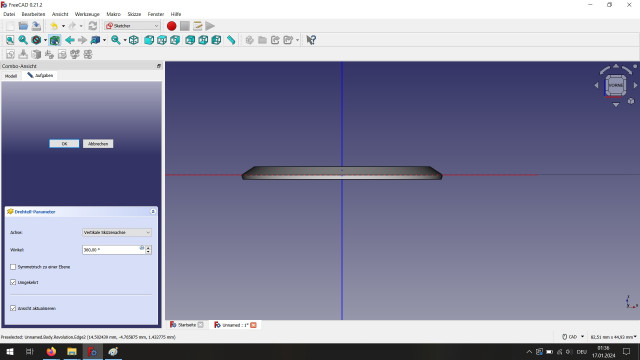640x360 pixels.
Task: Uncheck Ansicht aktualisieren checkbox
Action: tap(13, 308)
